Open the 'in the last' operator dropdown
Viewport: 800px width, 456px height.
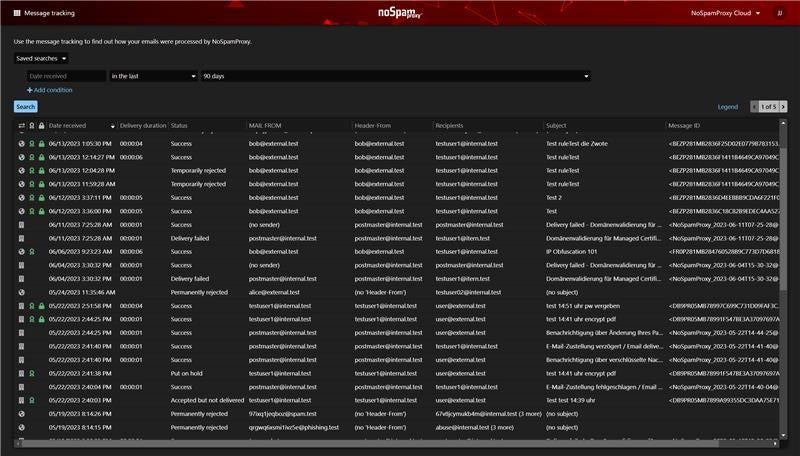coord(153,76)
